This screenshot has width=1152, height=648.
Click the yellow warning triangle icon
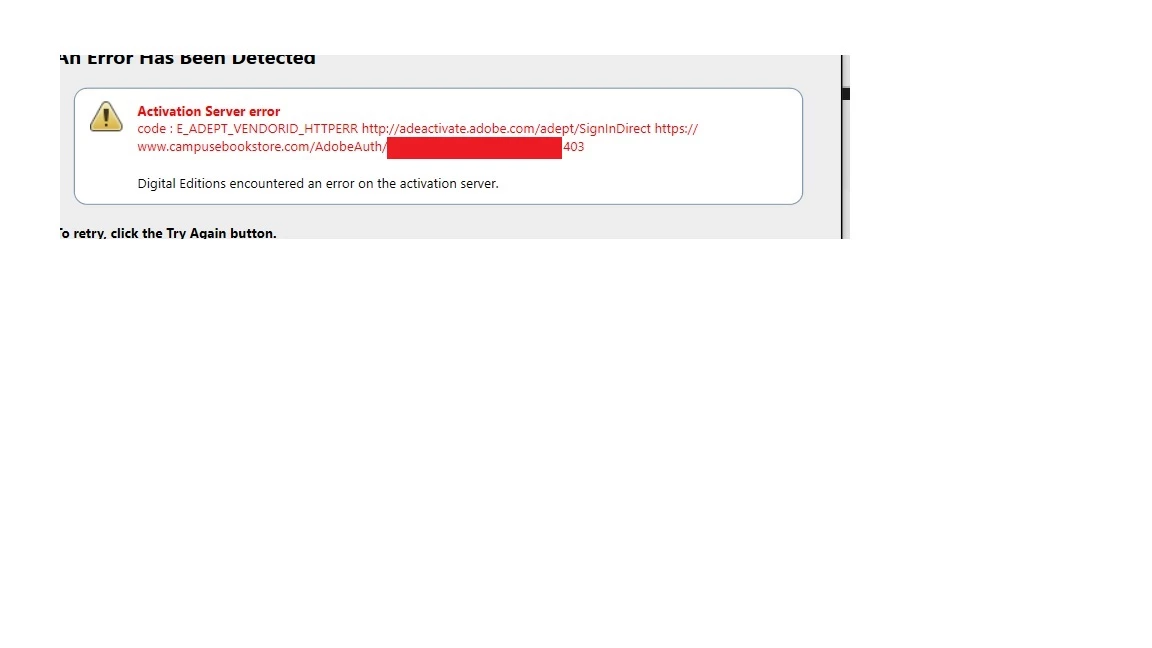(106, 116)
